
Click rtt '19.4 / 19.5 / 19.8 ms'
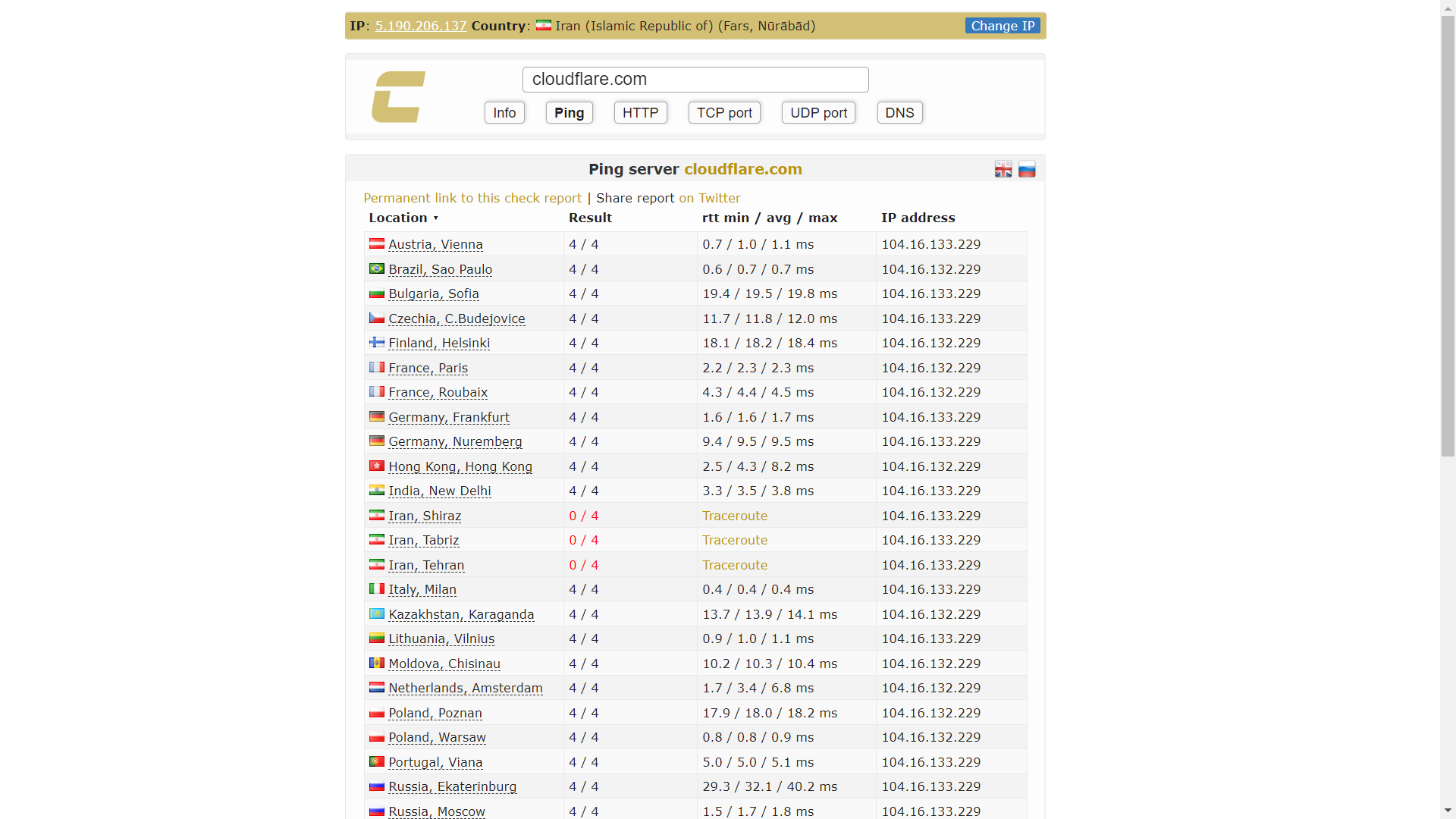[x=770, y=293]
